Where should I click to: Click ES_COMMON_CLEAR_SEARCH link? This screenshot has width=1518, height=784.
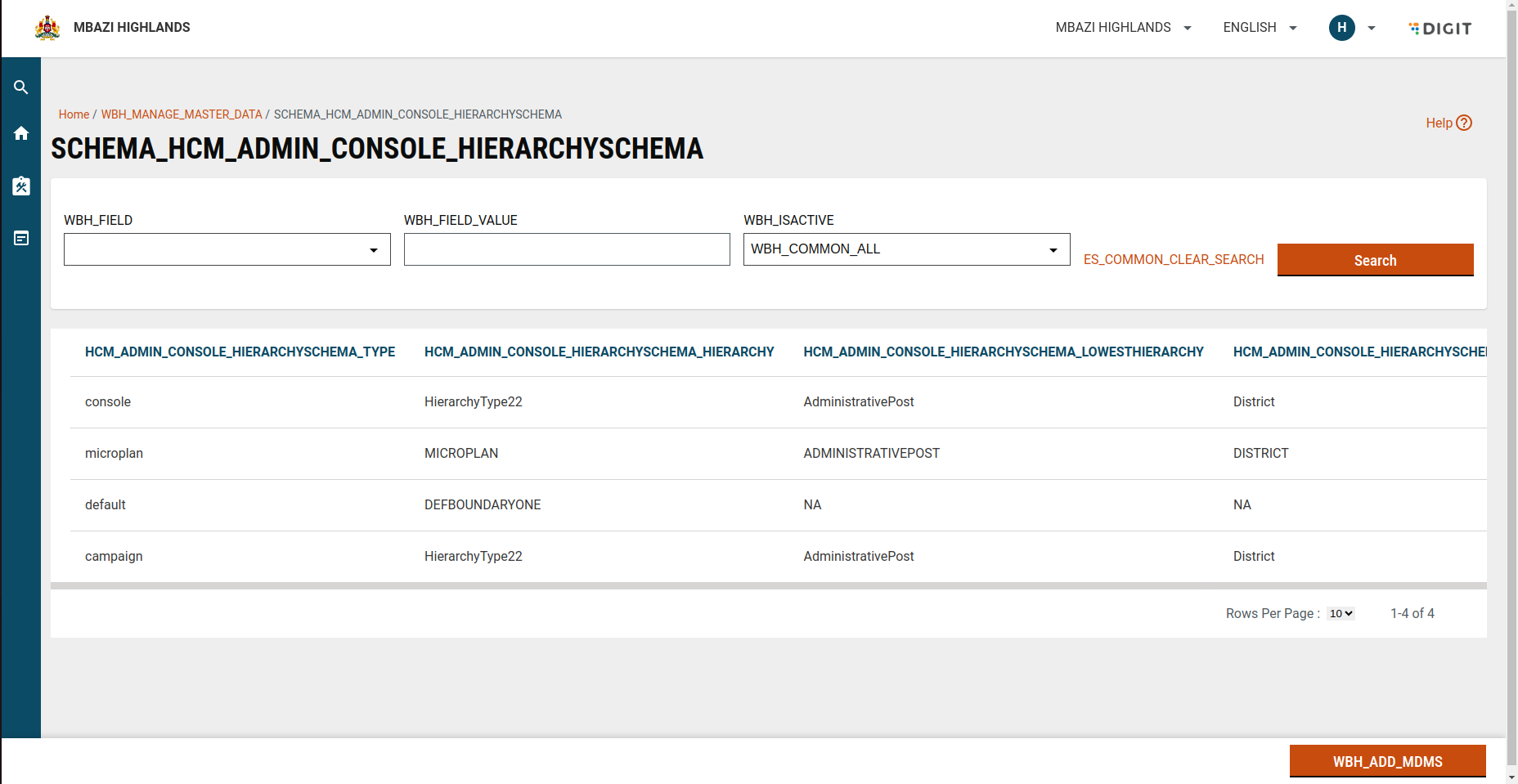tap(1173, 259)
